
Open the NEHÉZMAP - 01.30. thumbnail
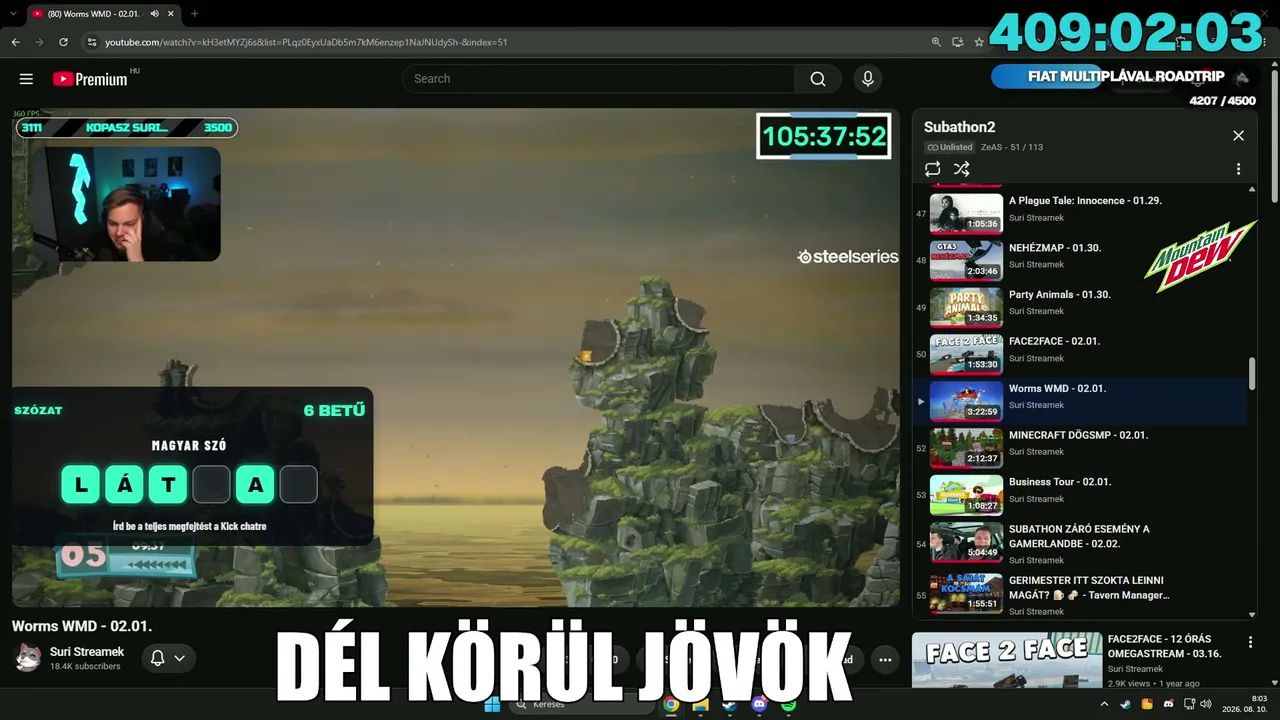click(966, 260)
